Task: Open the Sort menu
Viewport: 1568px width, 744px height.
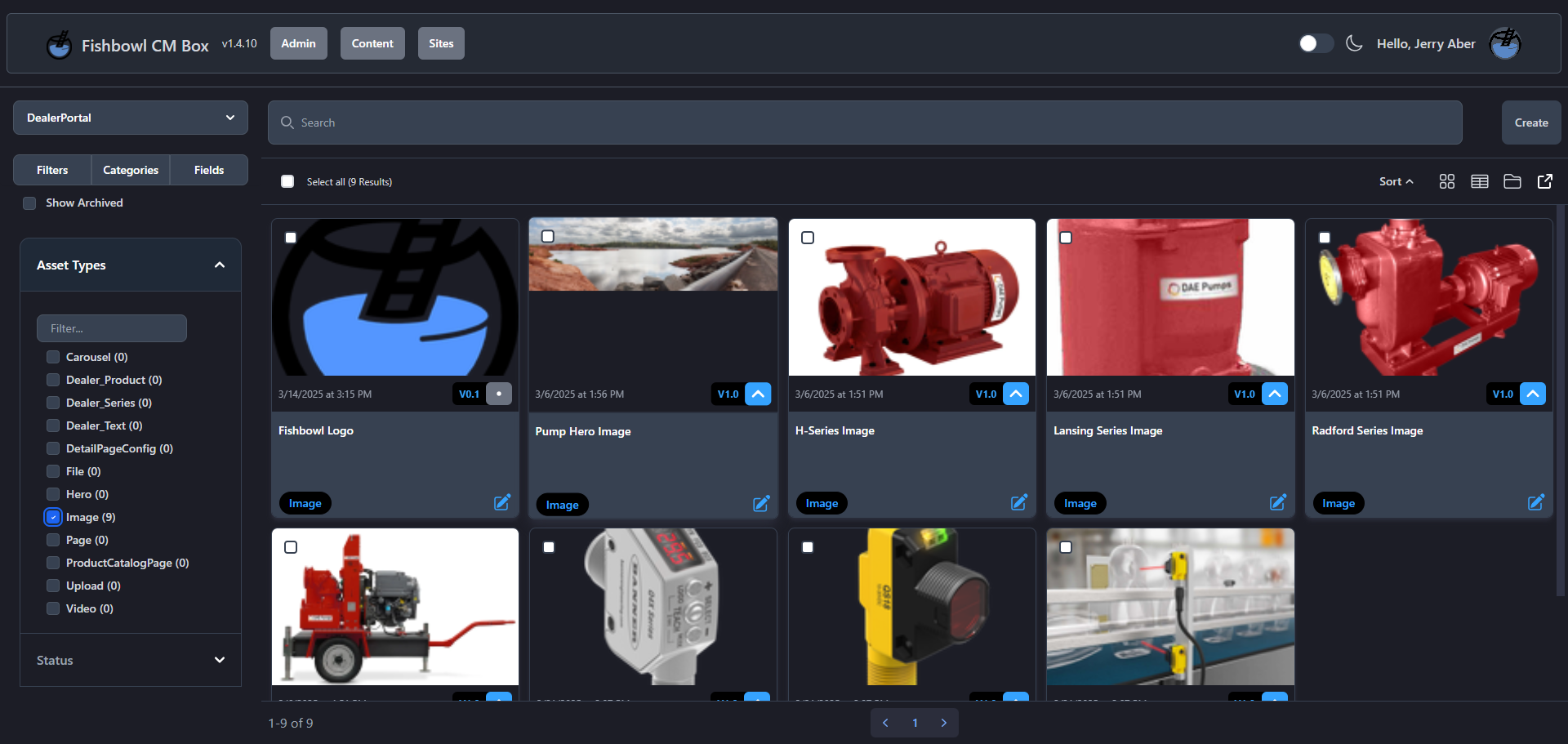Action: click(x=1396, y=181)
